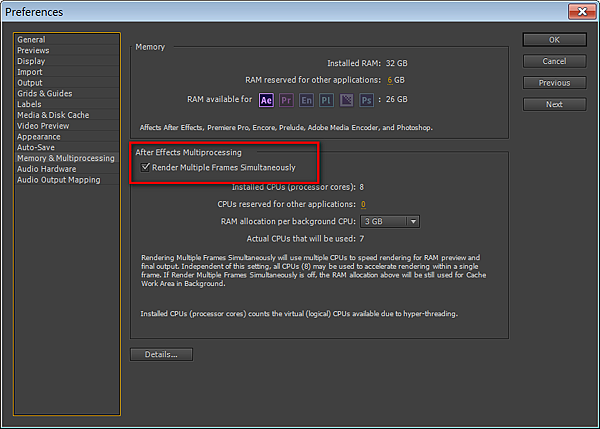Go to Previous preferences page
This screenshot has width=600, height=429.
pyautogui.click(x=554, y=83)
